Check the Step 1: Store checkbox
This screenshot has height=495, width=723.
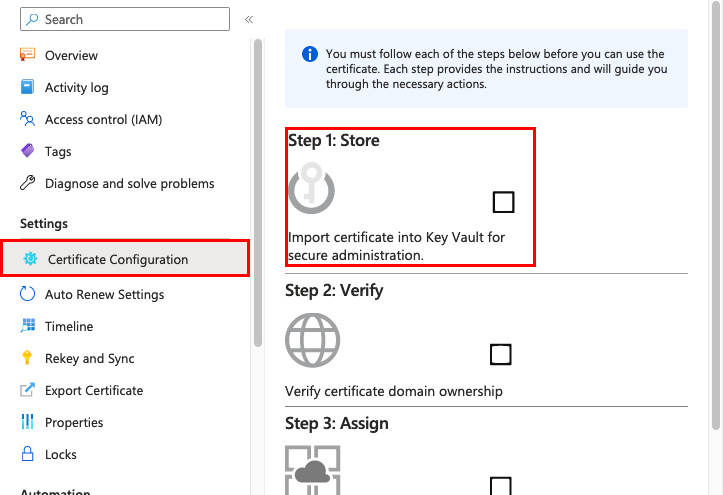pyautogui.click(x=504, y=202)
